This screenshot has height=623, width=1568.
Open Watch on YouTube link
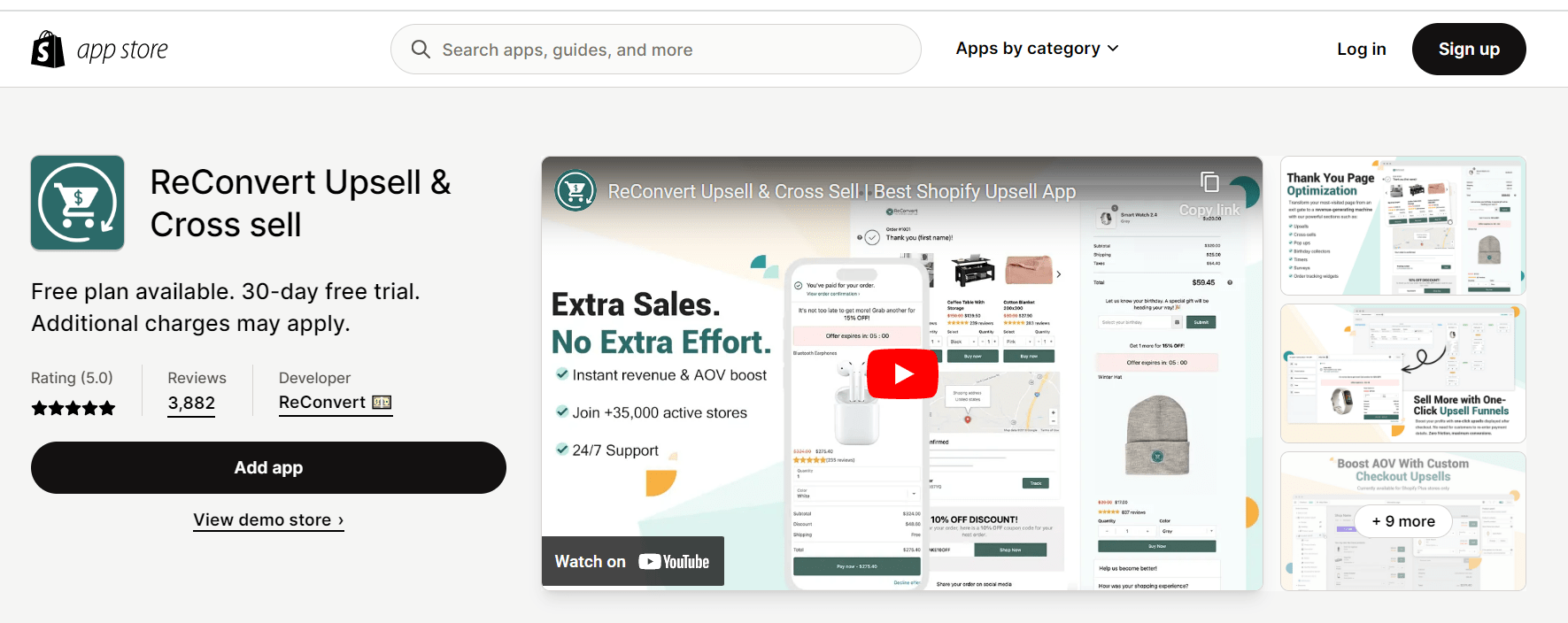click(632, 561)
